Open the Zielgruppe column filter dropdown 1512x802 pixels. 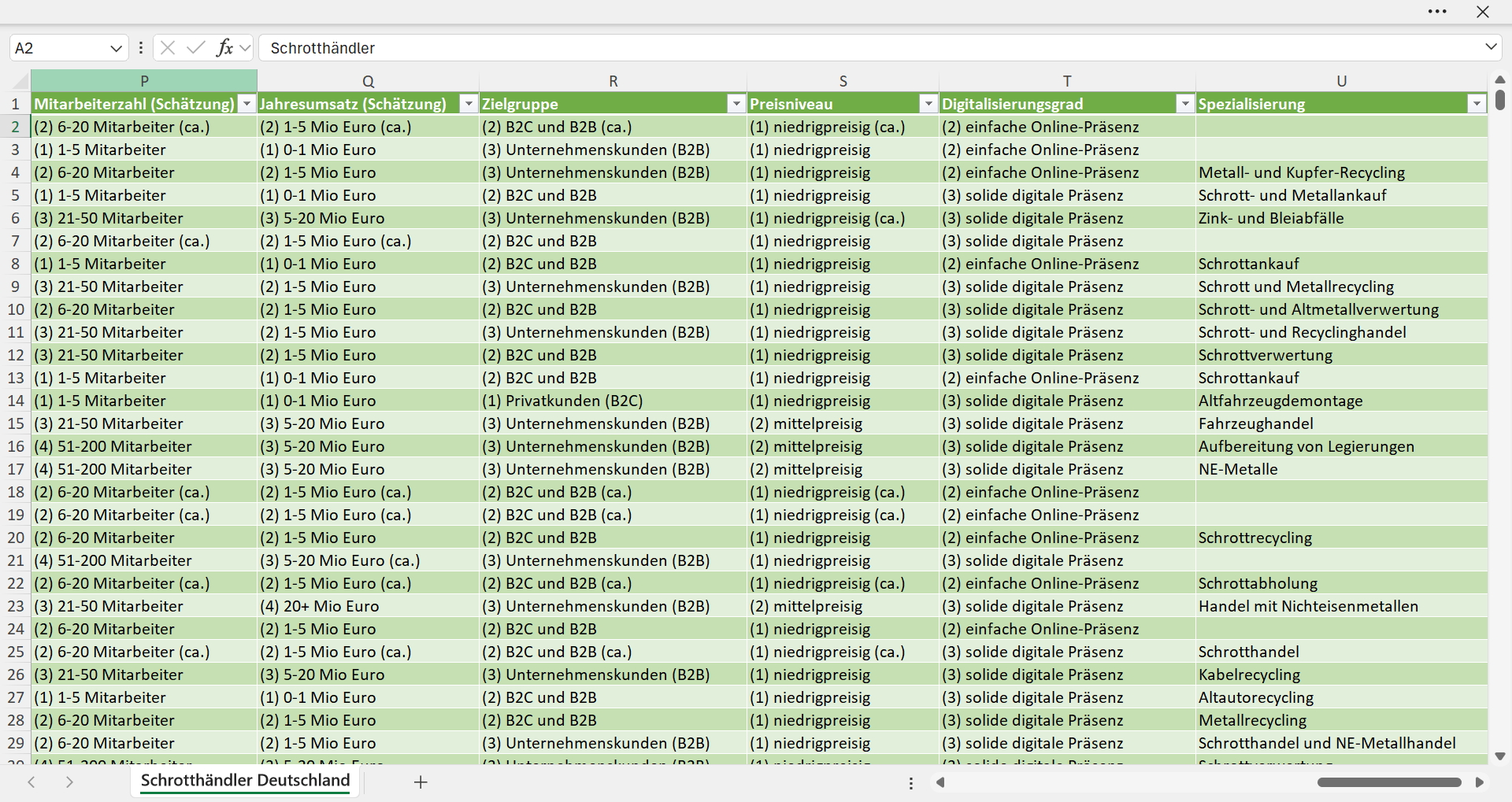coord(736,104)
